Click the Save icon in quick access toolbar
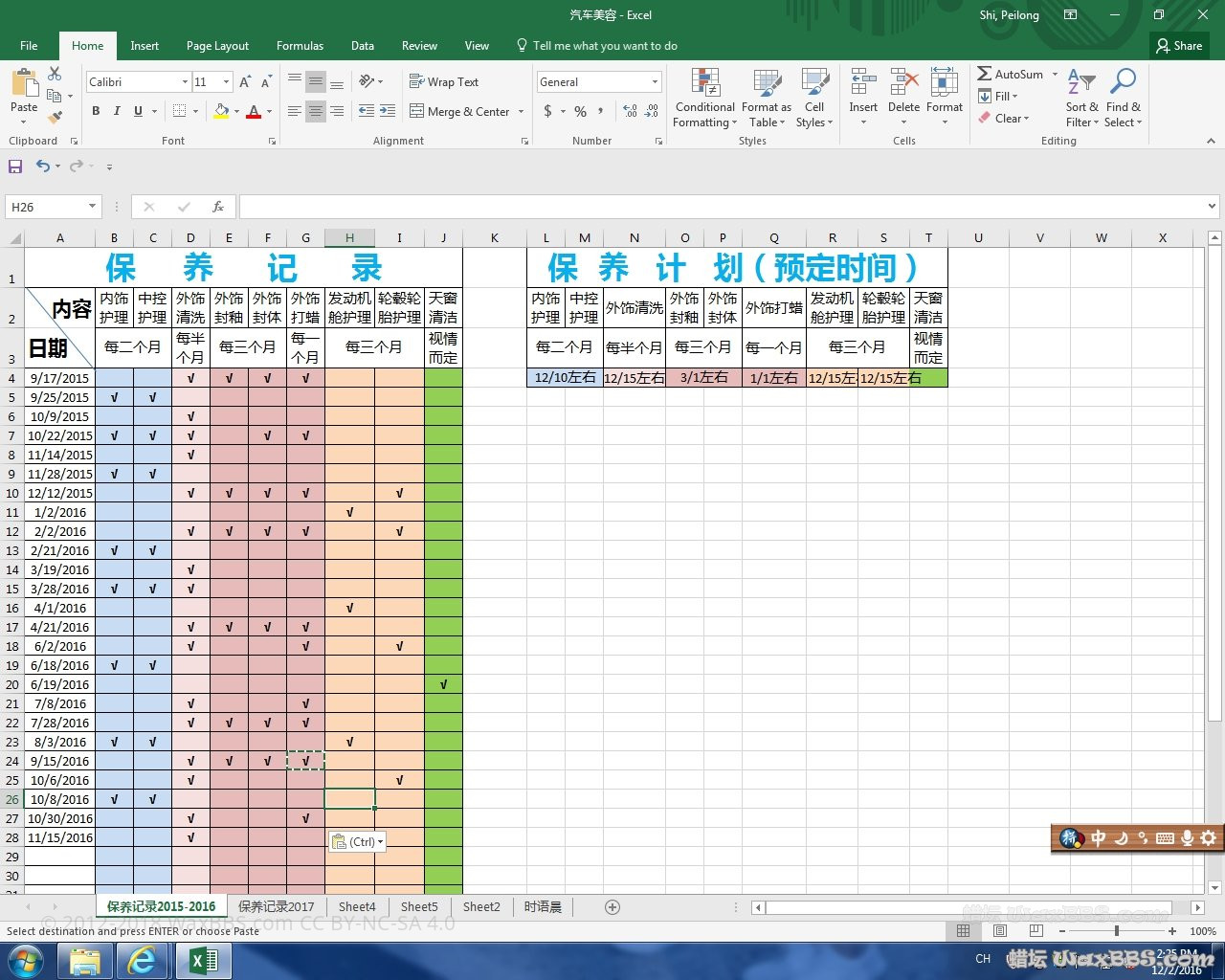Image resolution: width=1225 pixels, height=980 pixels. pyautogui.click(x=15, y=167)
